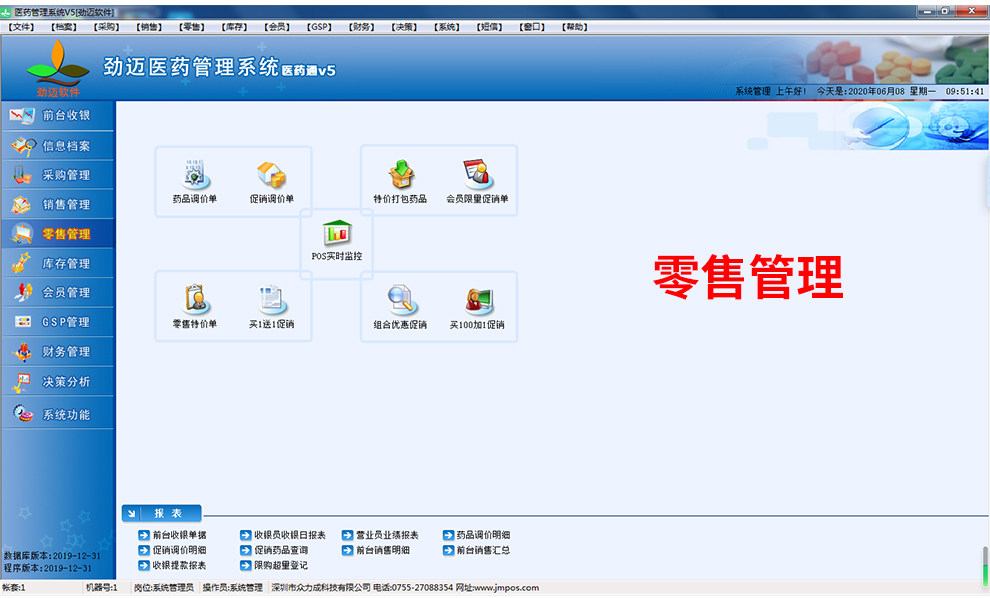
Task: Open the 买100加1促销 icon
Action: click(x=477, y=308)
